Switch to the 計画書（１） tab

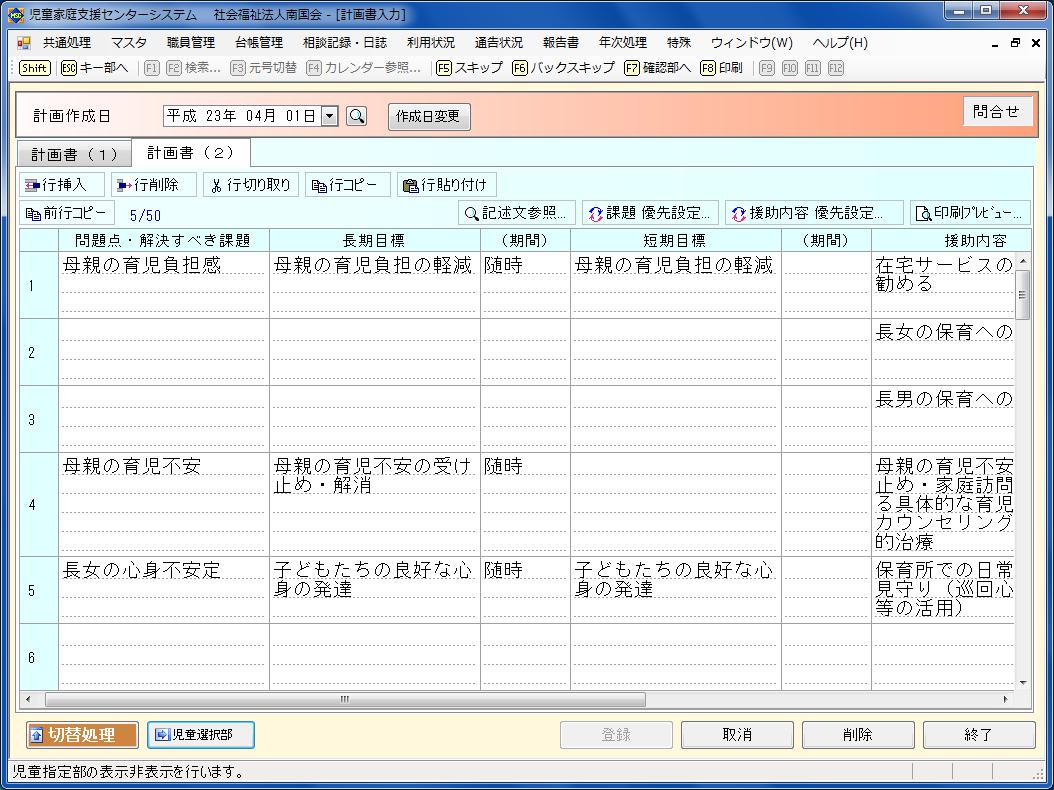[74, 154]
